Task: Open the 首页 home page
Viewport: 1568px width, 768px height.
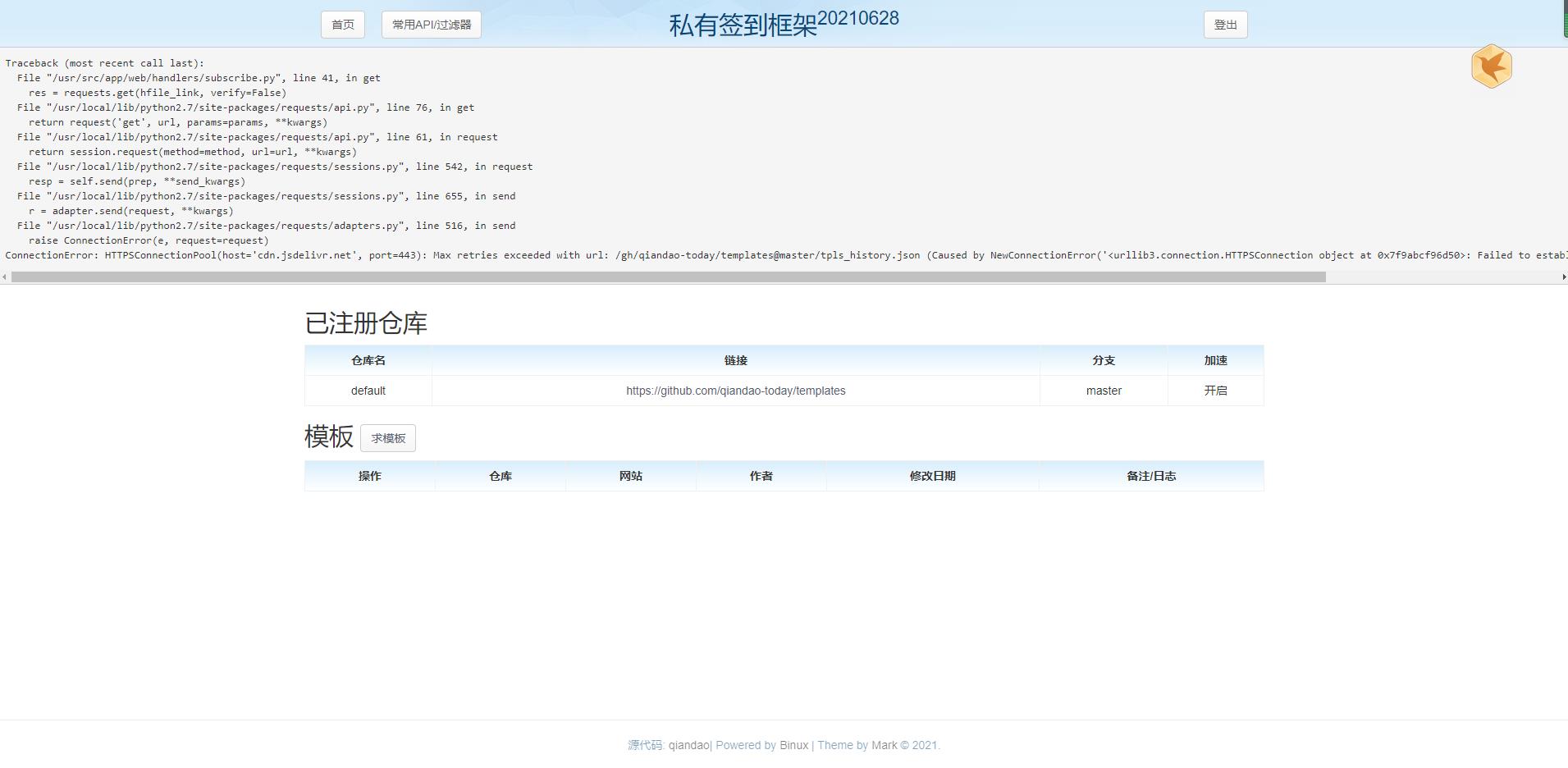Action: tap(342, 24)
